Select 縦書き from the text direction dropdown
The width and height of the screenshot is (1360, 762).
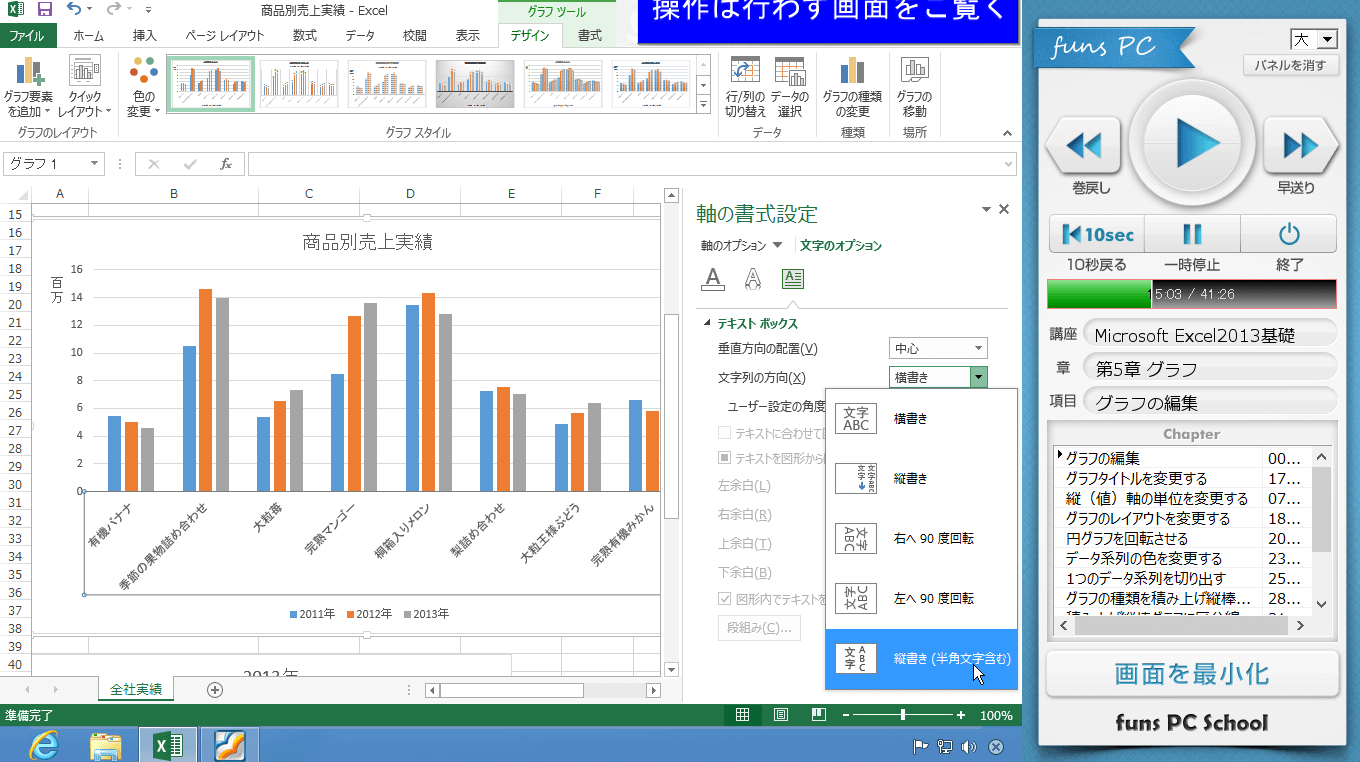point(912,478)
